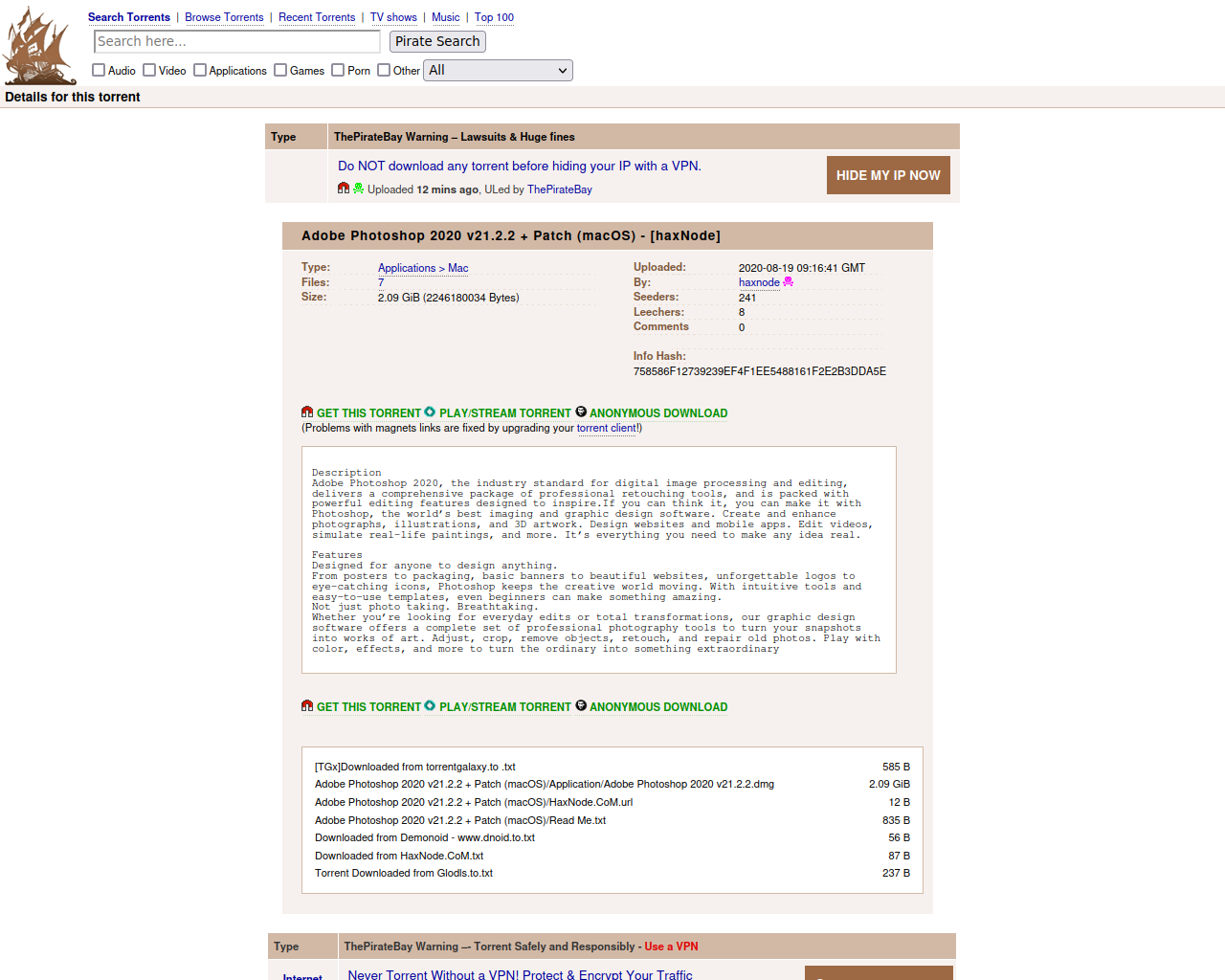Viewport: 1225px width, 980px height.
Task: Click GET THIS TORRENT above the Description box
Action: (369, 413)
